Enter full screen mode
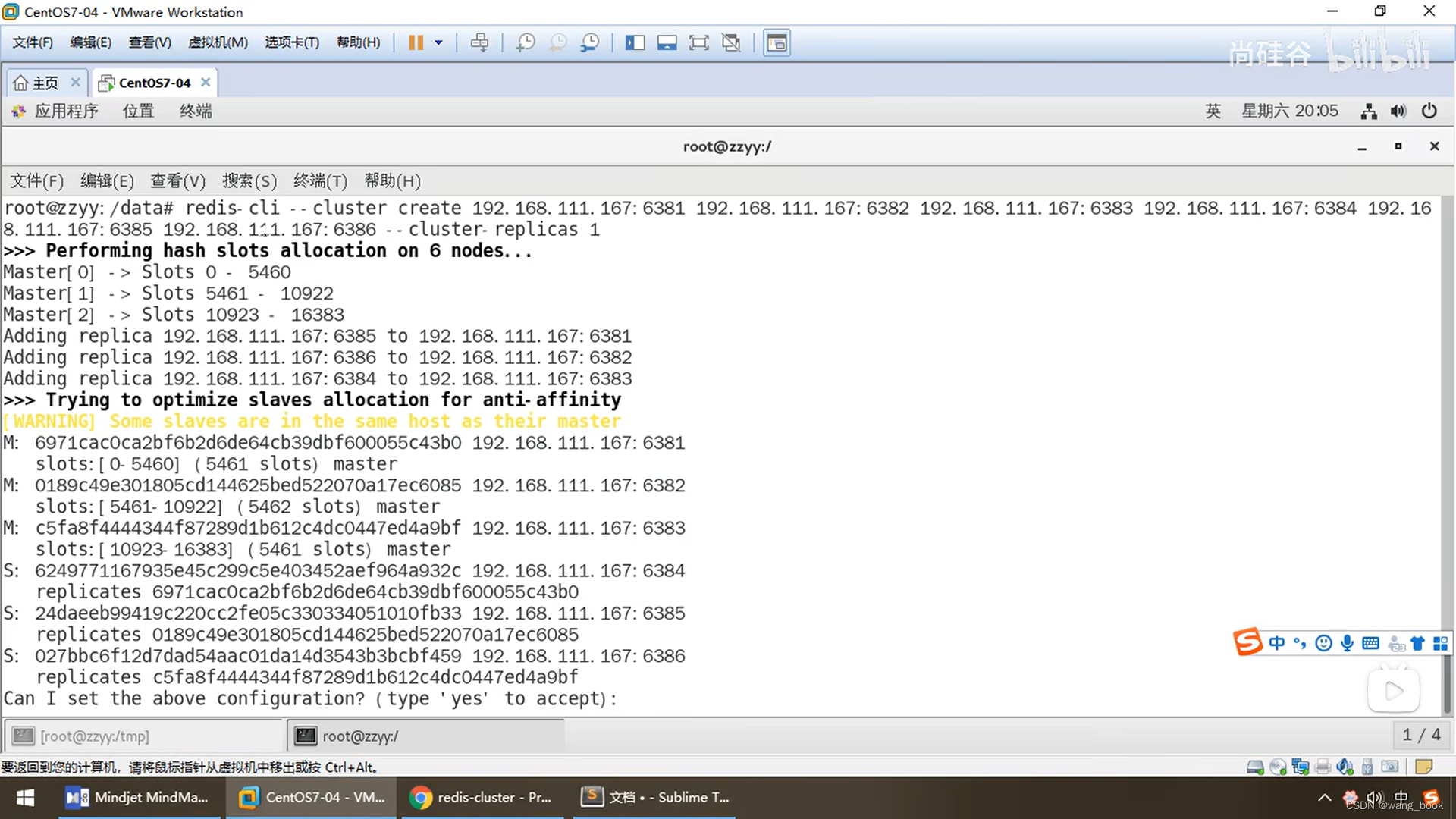 tap(698, 42)
